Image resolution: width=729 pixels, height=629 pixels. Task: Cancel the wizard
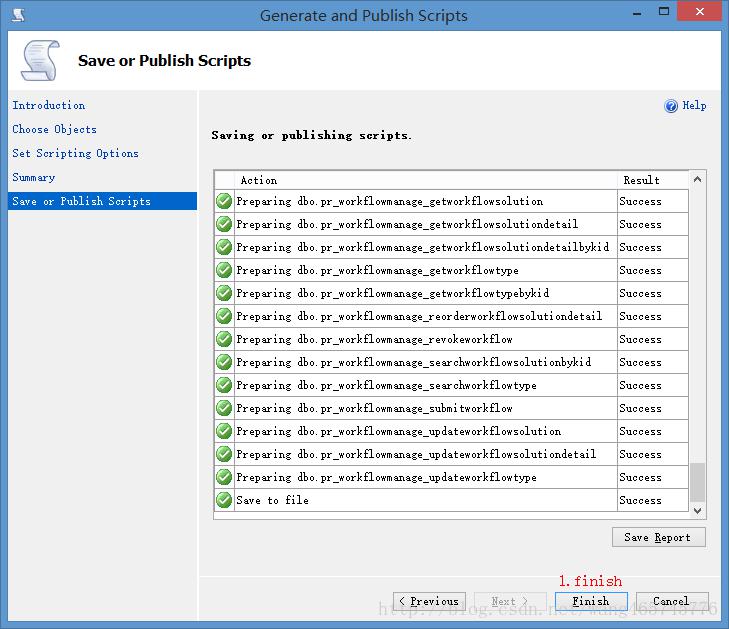pyautogui.click(x=671, y=601)
